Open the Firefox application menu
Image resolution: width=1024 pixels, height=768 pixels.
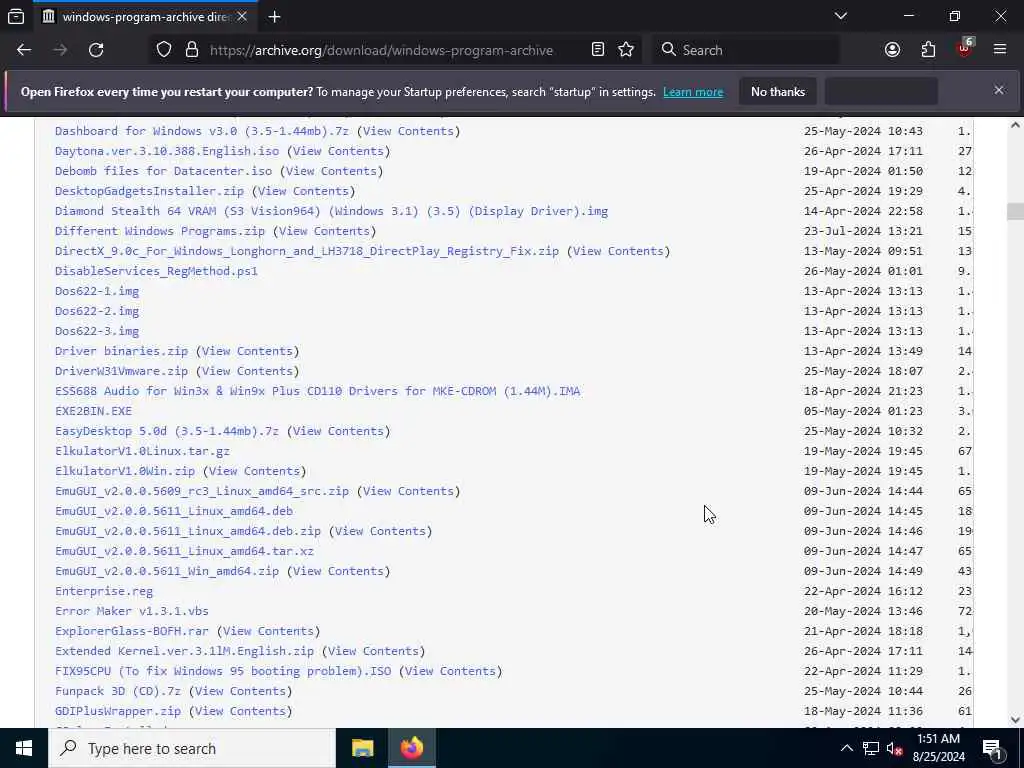point(1000,50)
